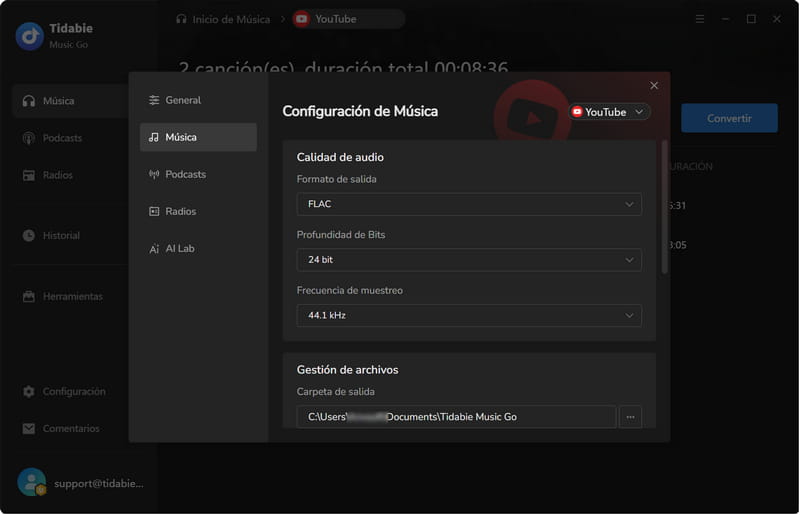Screen dimensions: 800x515
Task: Click the Configuración de Música title
Action: [x=360, y=111]
